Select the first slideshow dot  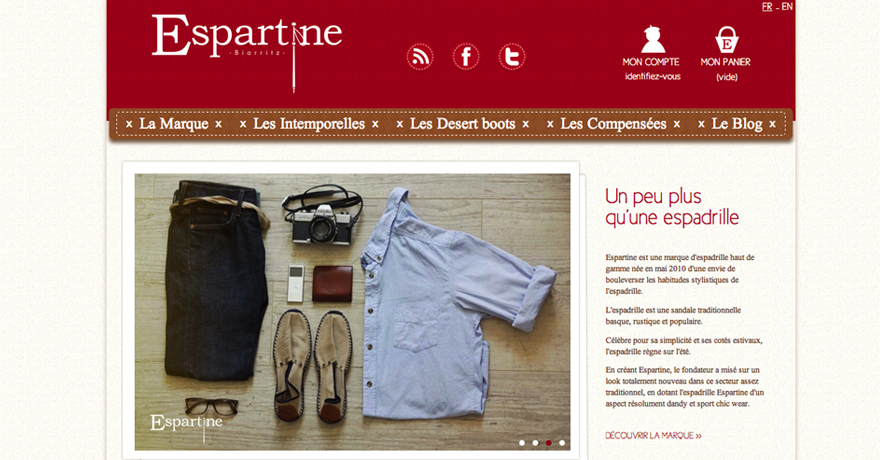[522, 443]
